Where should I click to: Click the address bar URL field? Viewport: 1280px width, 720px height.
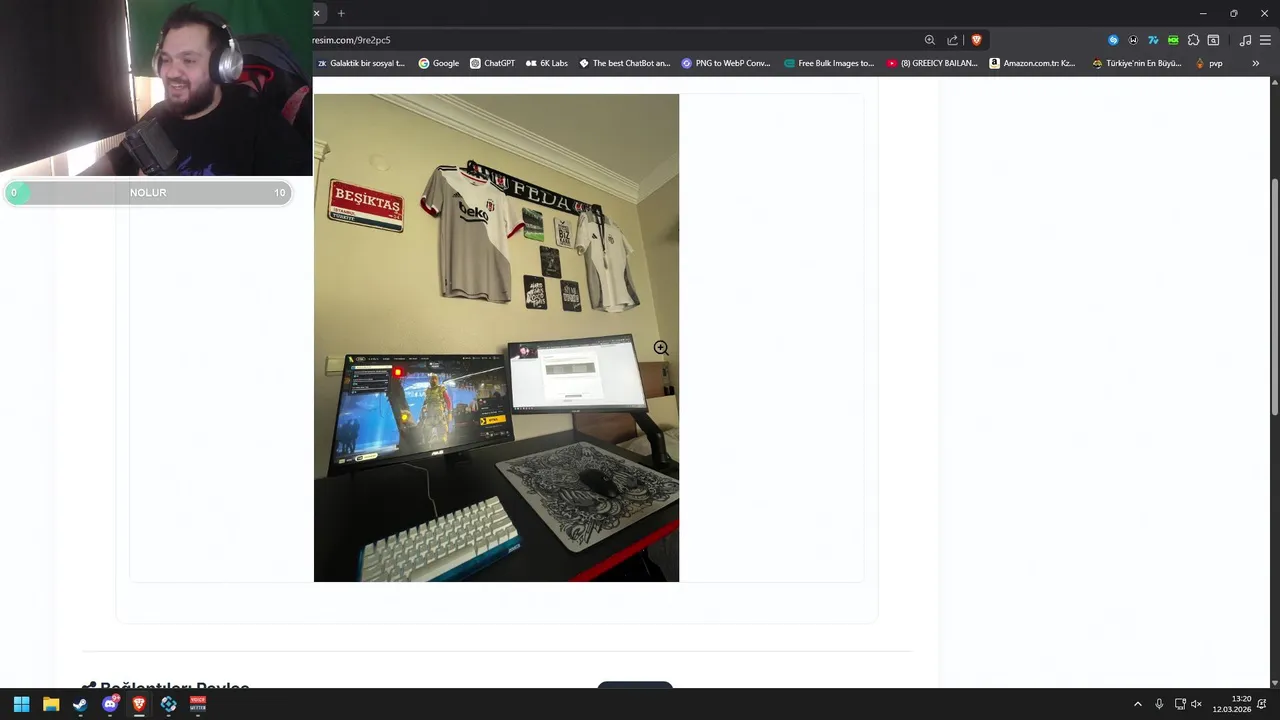[x=610, y=40]
